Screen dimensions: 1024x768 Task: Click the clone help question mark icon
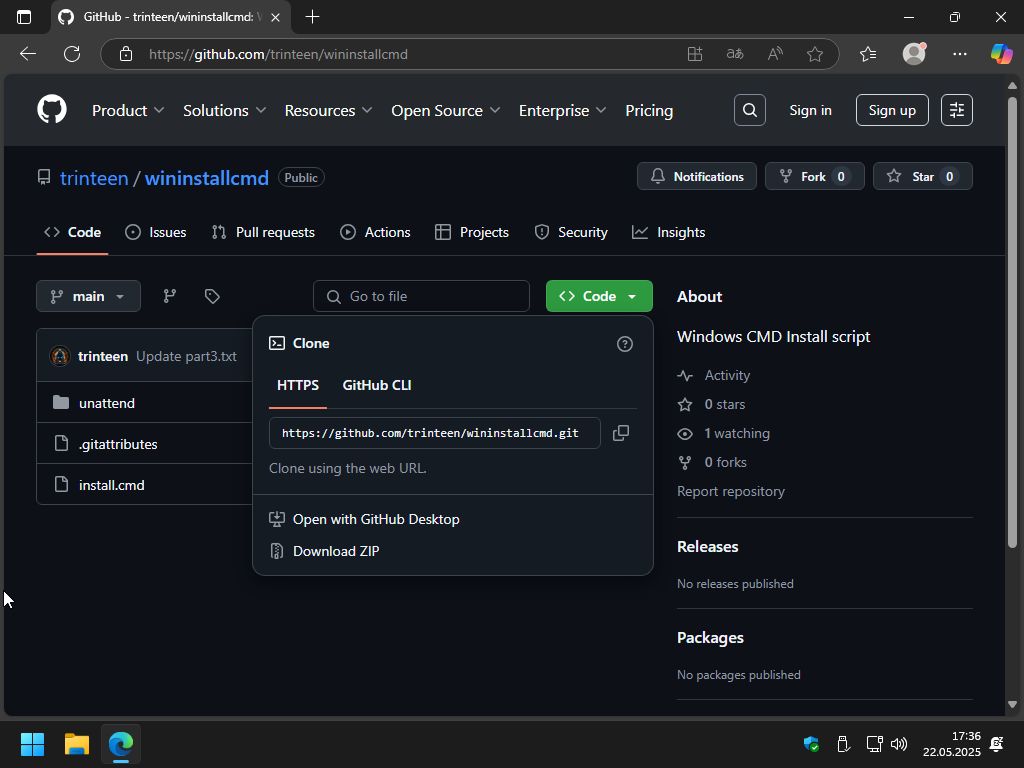click(x=625, y=344)
